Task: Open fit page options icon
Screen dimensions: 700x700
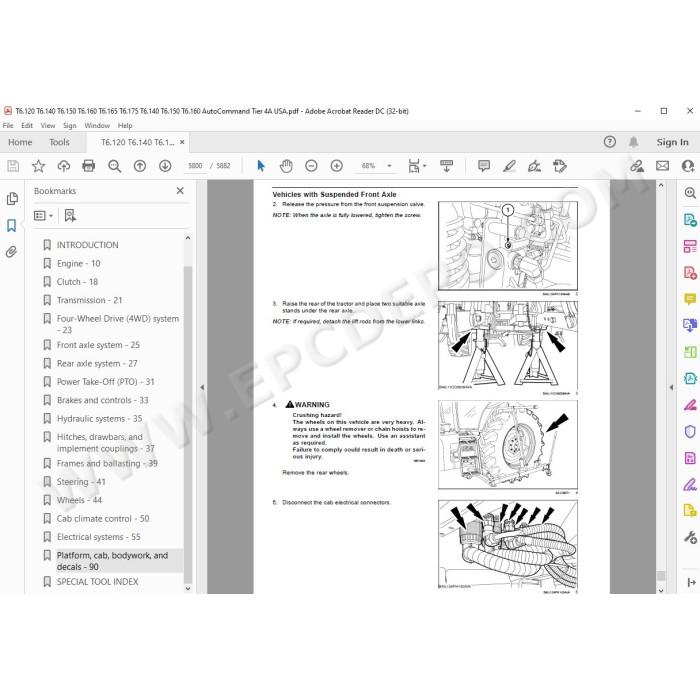Action: [414, 166]
